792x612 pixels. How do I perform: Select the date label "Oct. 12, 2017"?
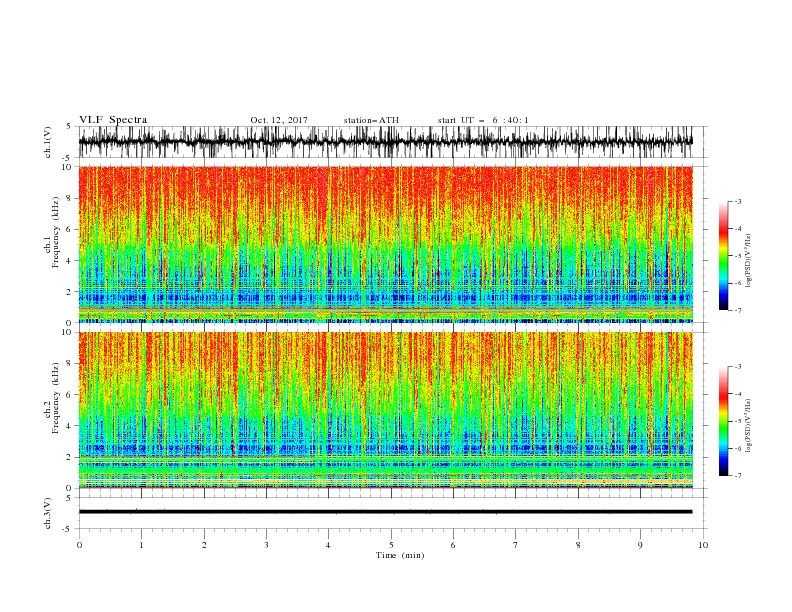(279, 120)
